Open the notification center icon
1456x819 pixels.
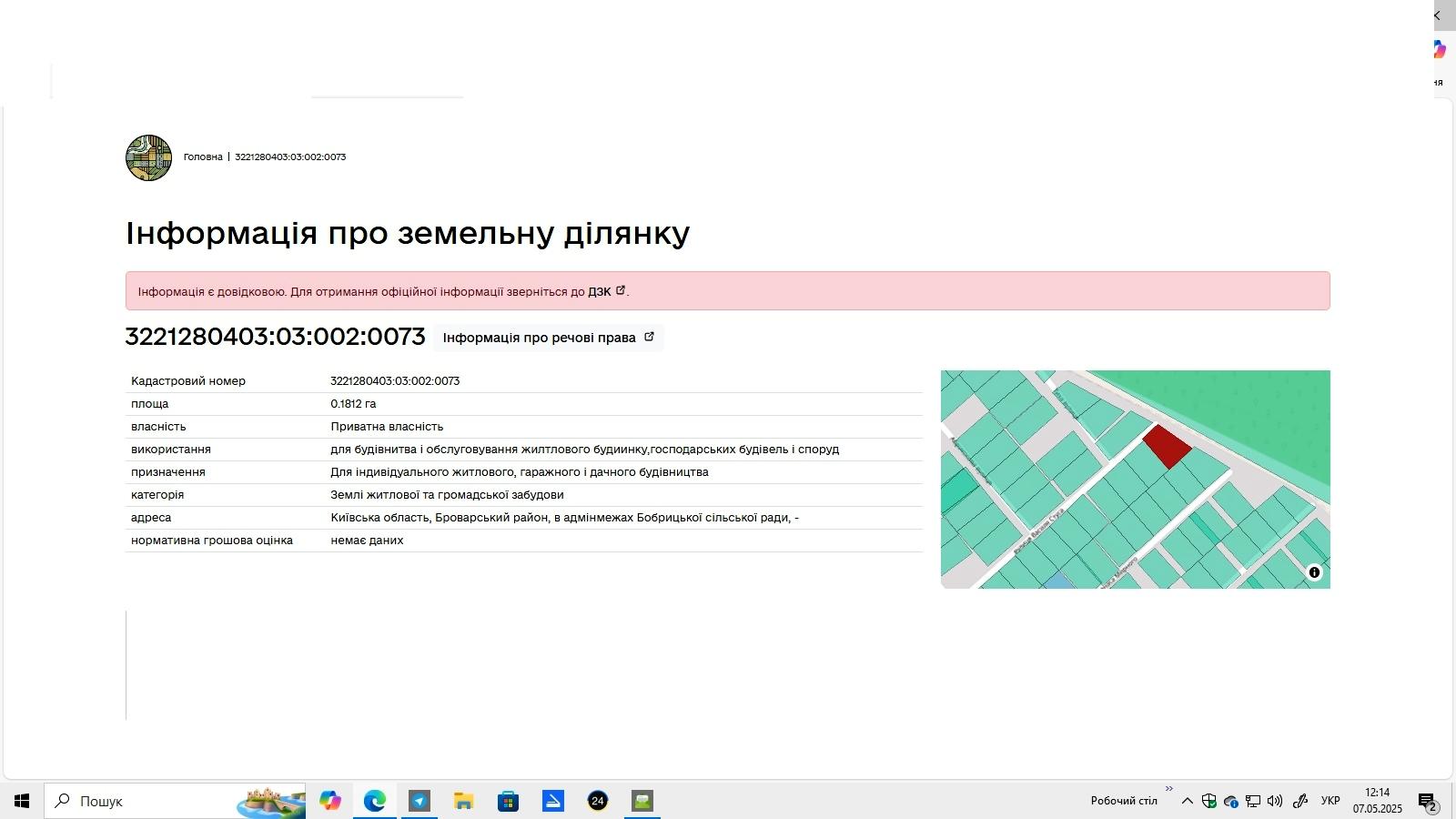pos(1428,802)
